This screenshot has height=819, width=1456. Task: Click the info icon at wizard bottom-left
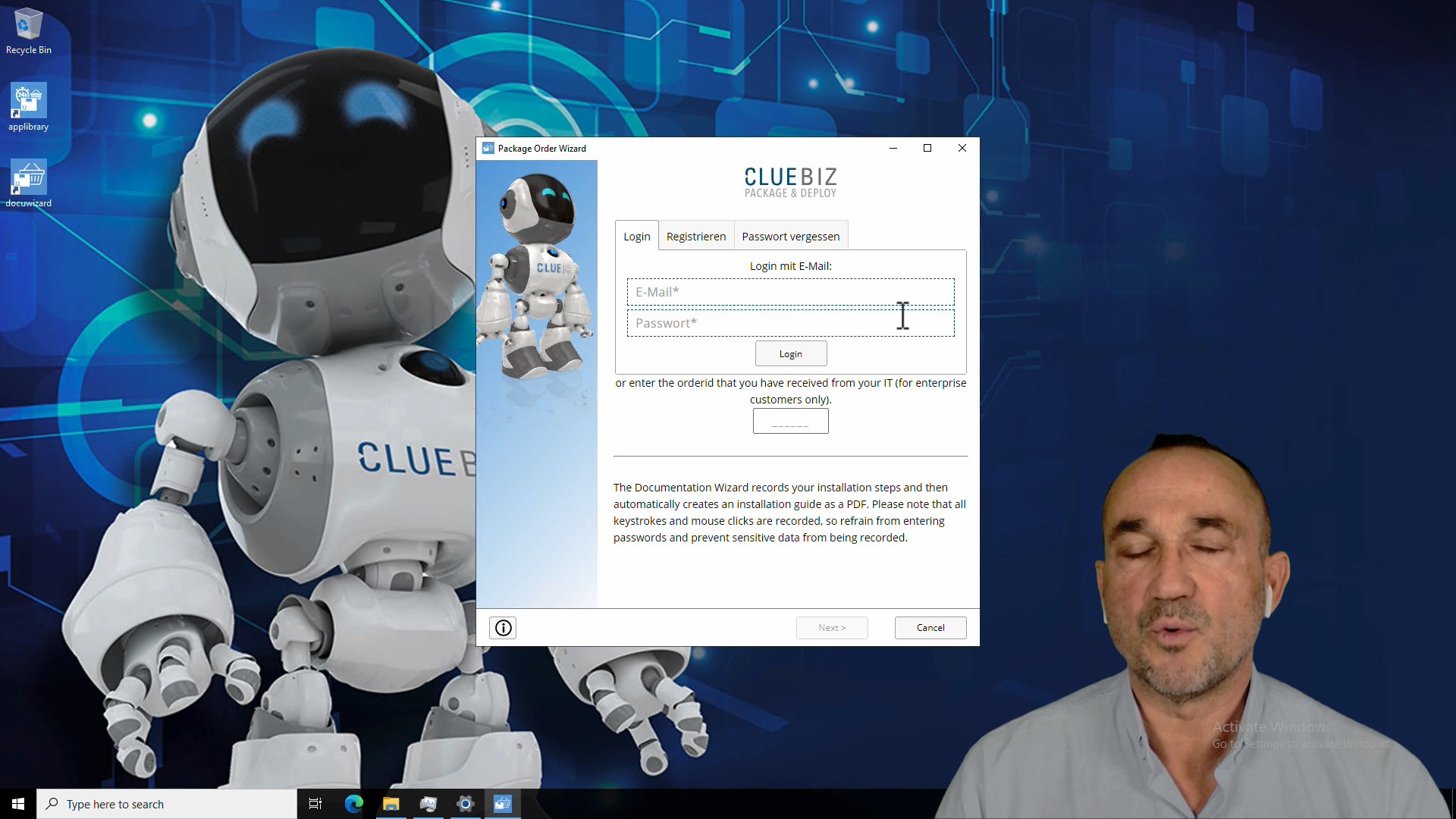503,628
